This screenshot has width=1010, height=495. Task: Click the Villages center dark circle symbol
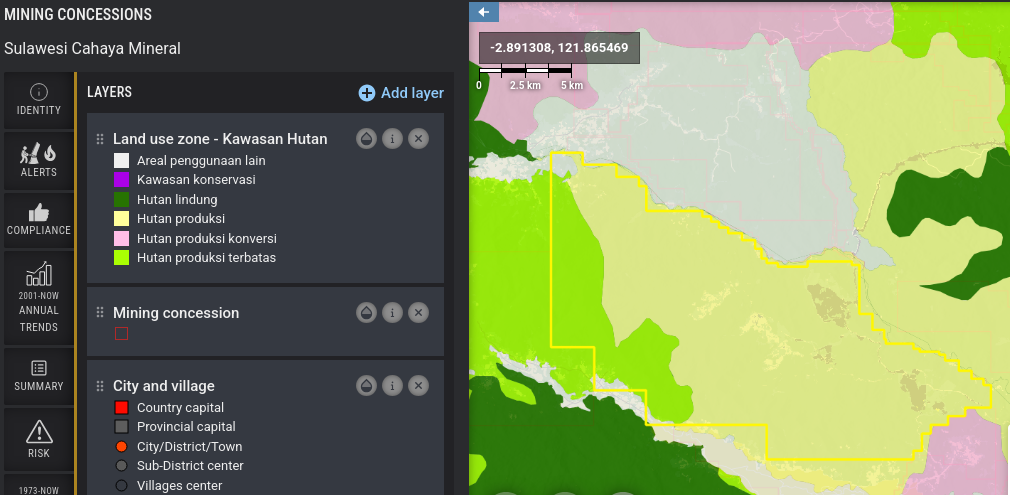[x=121, y=485]
